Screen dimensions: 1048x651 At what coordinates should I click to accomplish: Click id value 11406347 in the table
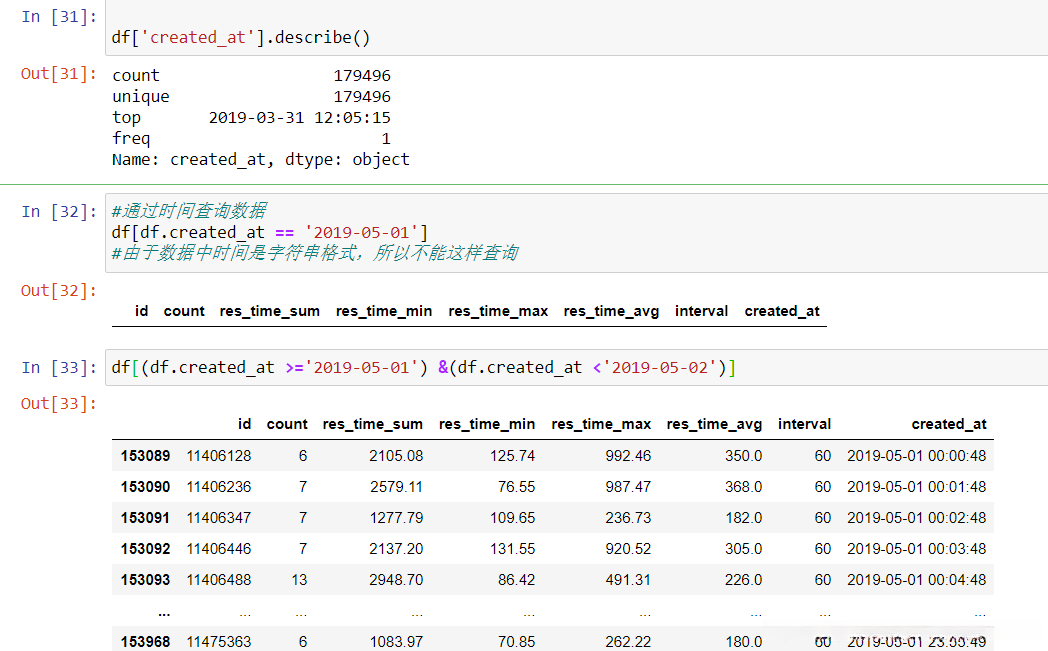219,518
